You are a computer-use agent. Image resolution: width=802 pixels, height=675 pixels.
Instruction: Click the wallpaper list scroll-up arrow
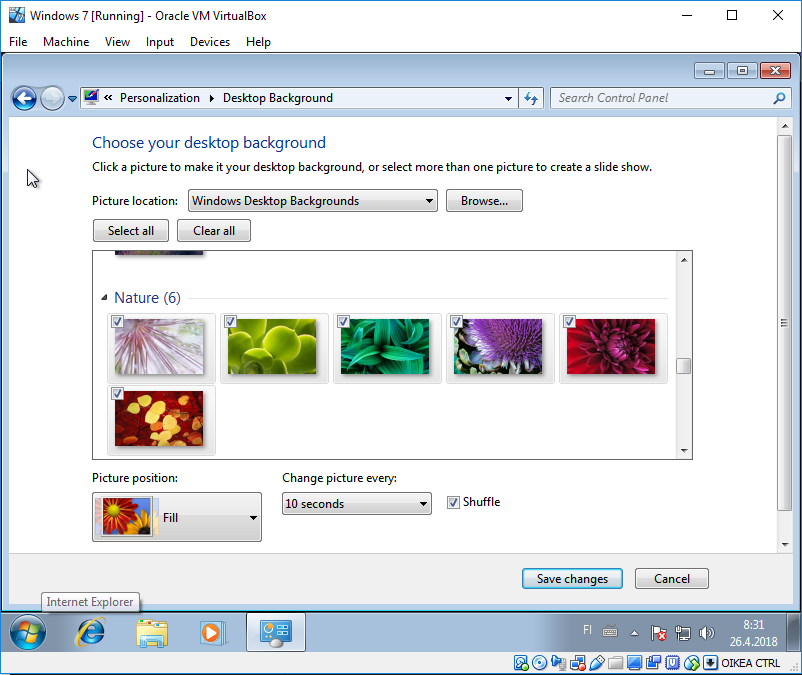684,260
